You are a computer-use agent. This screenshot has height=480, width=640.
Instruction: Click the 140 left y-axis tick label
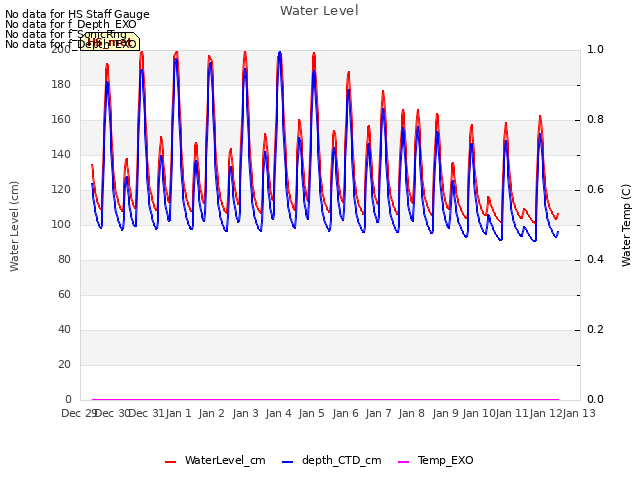[x=61, y=155]
